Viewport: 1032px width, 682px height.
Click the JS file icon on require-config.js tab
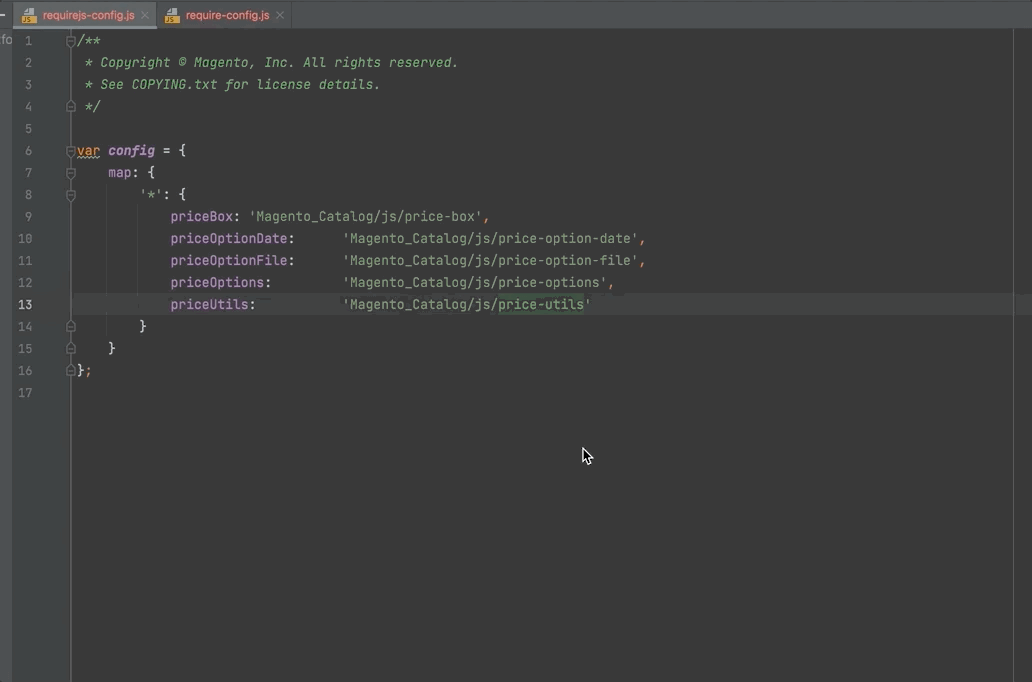[172, 15]
